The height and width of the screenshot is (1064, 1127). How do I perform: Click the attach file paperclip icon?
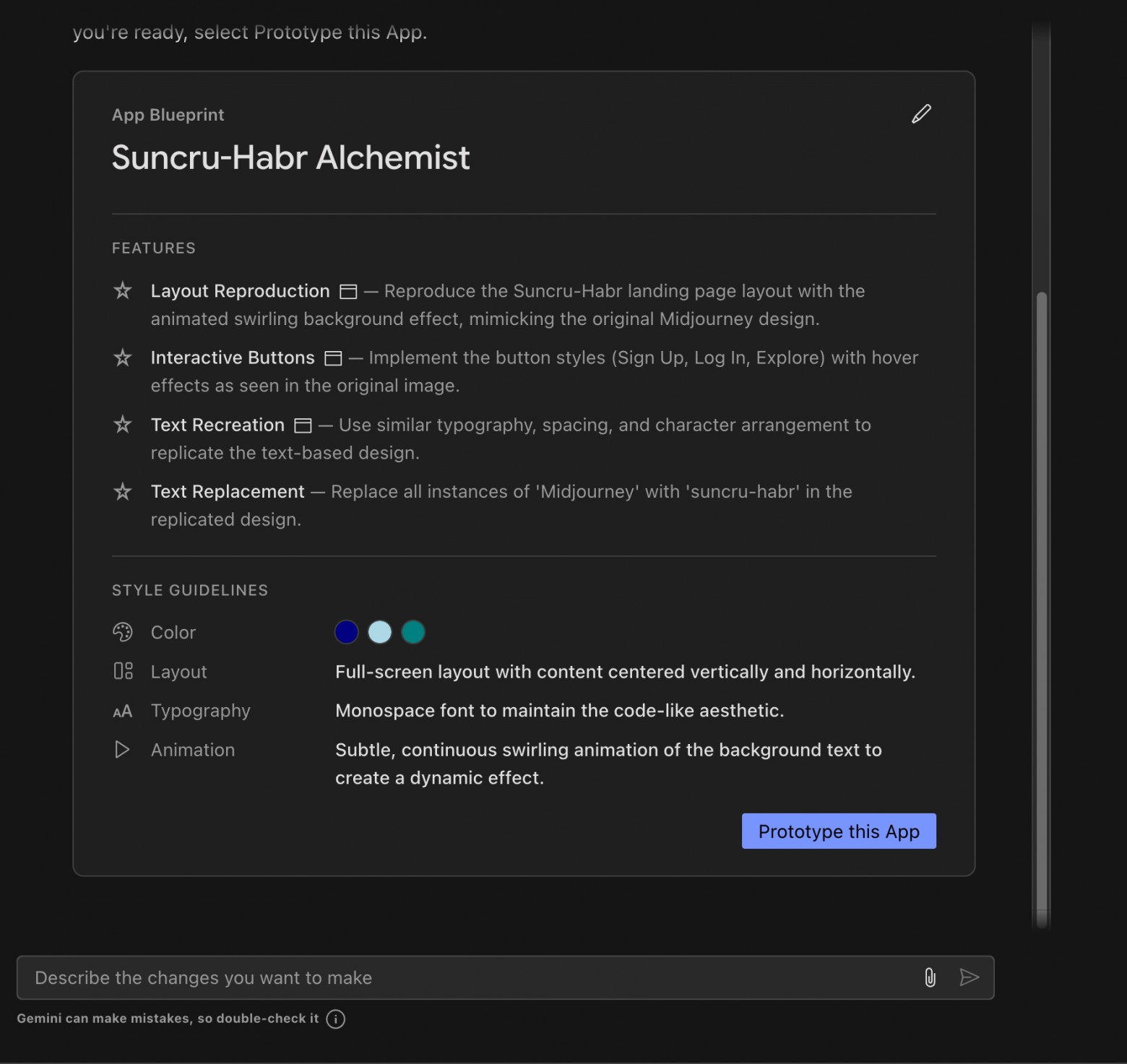[x=930, y=977]
